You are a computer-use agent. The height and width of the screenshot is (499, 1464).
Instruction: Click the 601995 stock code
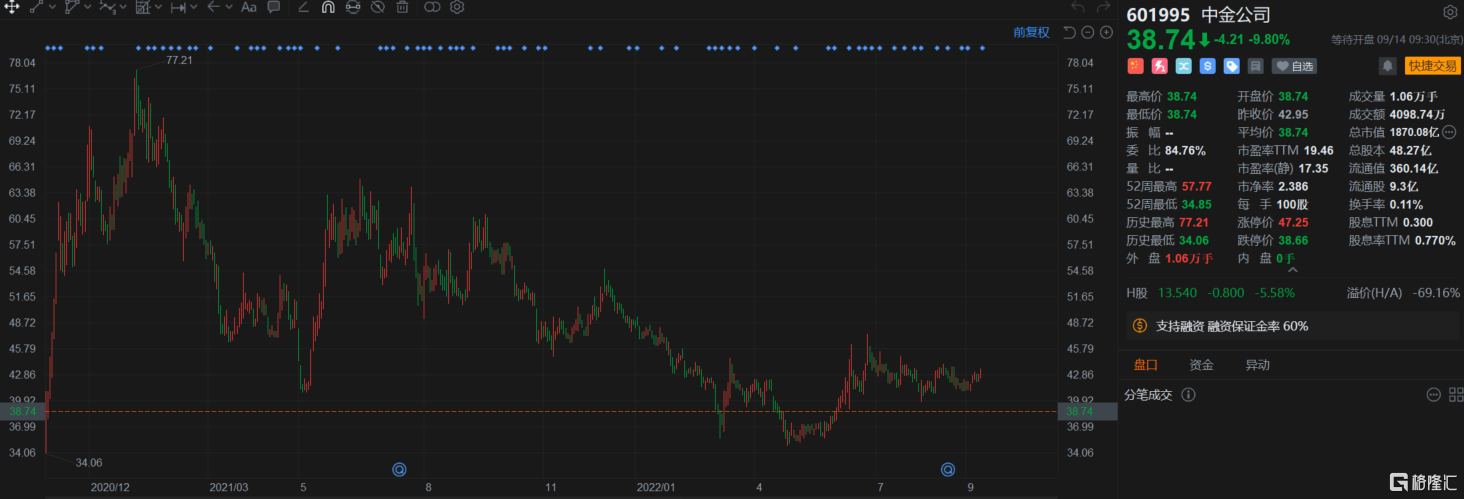pyautogui.click(x=1157, y=15)
